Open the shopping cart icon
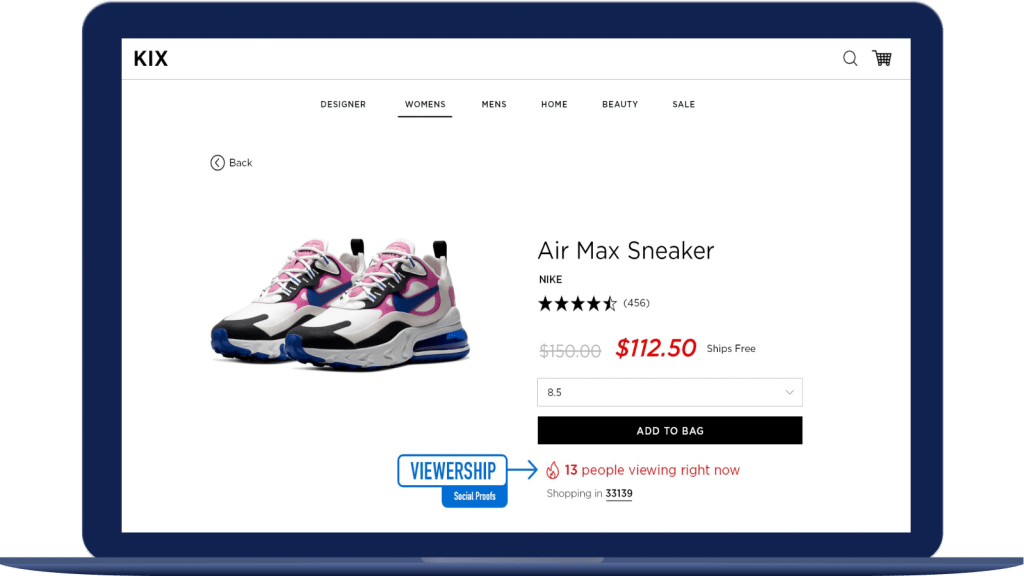 [882, 58]
